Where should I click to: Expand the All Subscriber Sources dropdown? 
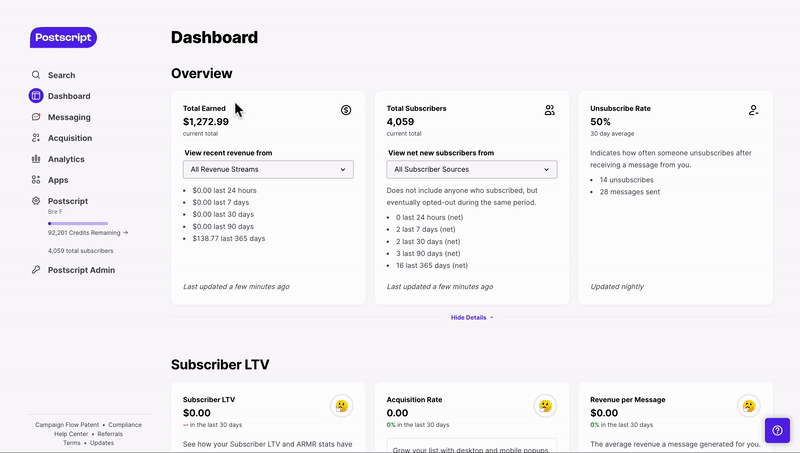[x=471, y=170]
